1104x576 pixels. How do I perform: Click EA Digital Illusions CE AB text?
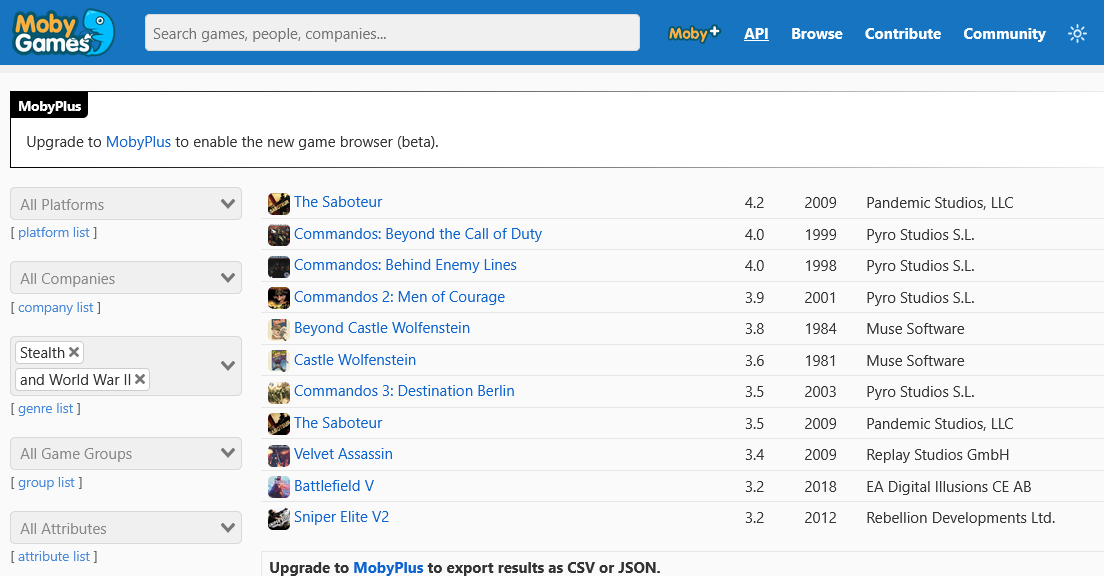(x=948, y=487)
